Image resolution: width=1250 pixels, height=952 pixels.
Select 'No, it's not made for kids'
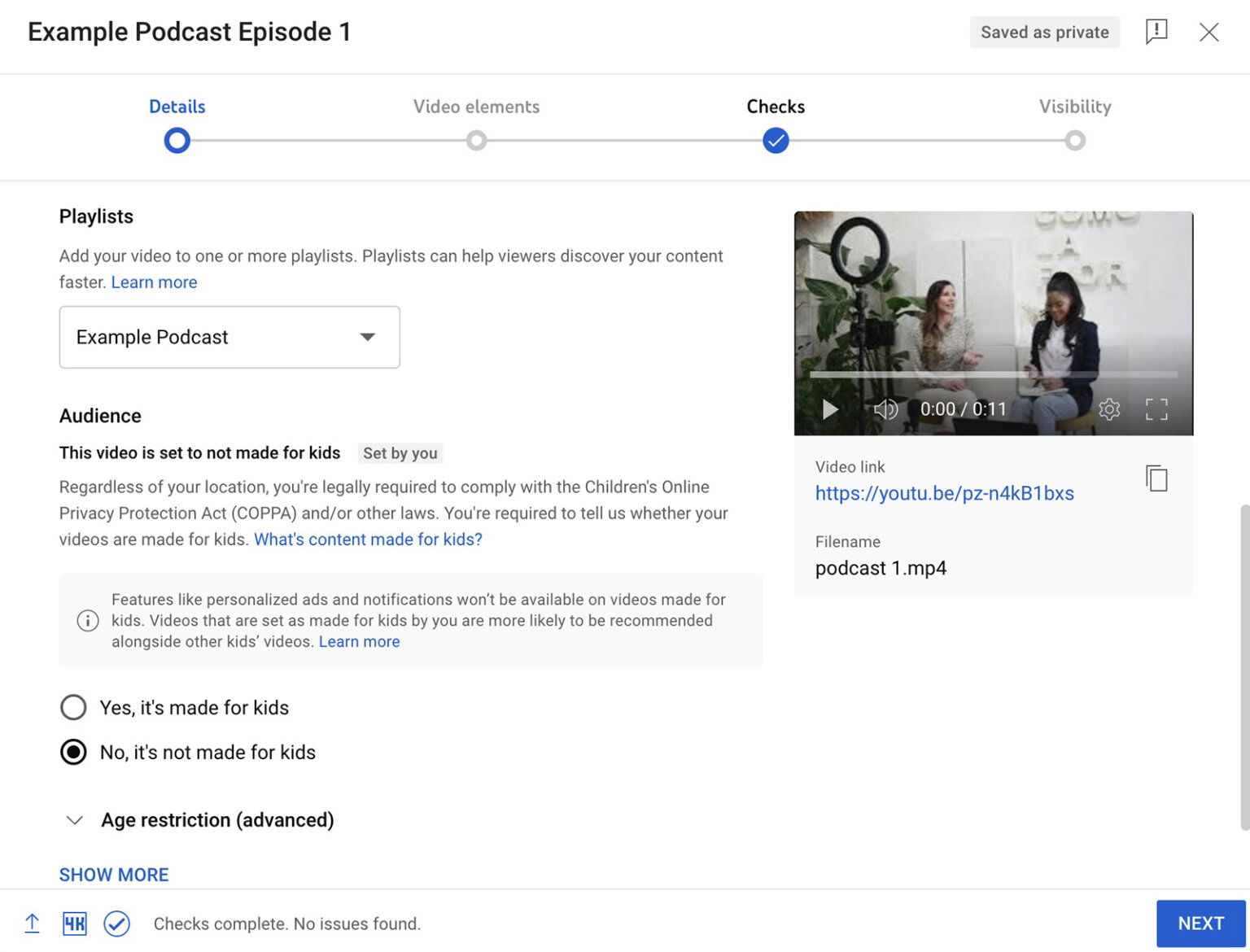[73, 752]
